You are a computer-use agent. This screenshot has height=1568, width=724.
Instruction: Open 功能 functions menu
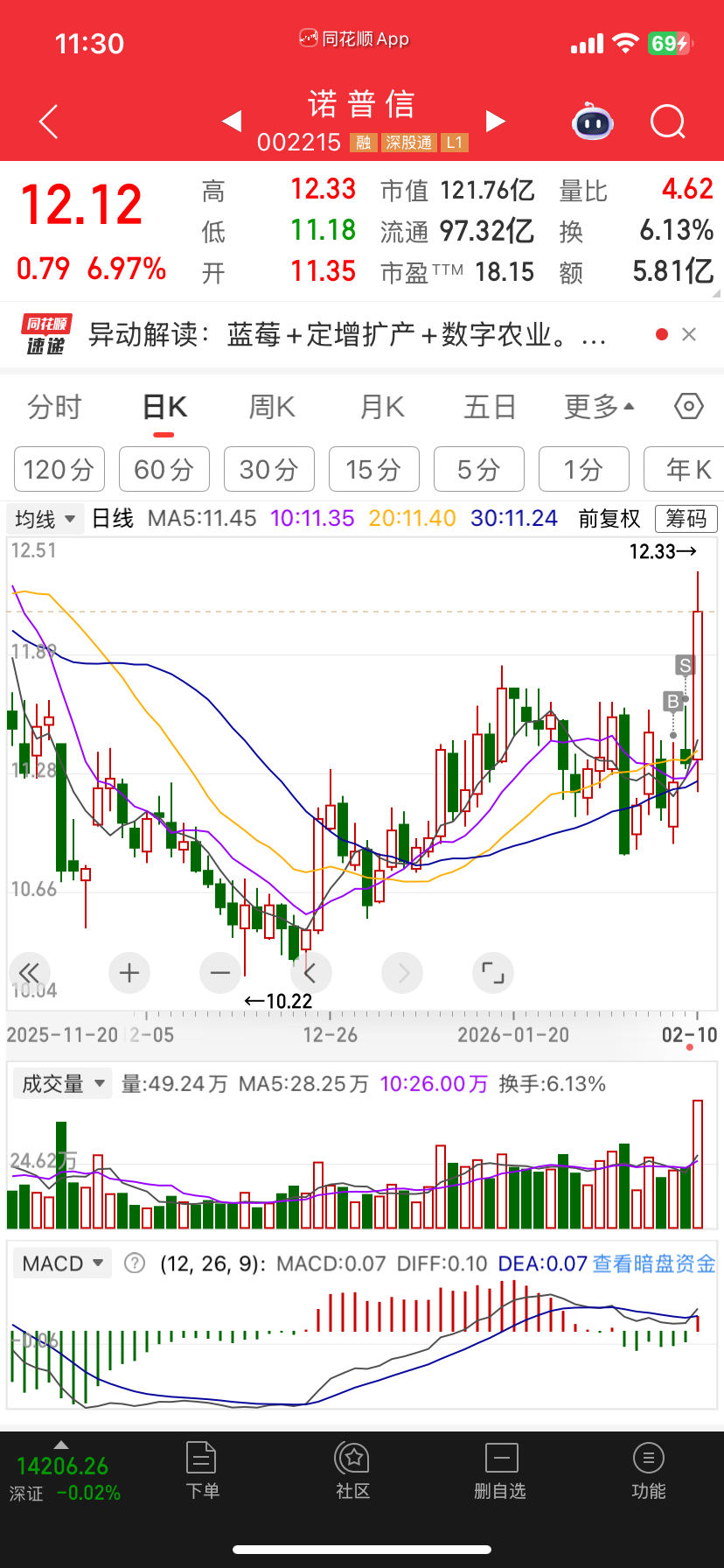pos(649,1471)
